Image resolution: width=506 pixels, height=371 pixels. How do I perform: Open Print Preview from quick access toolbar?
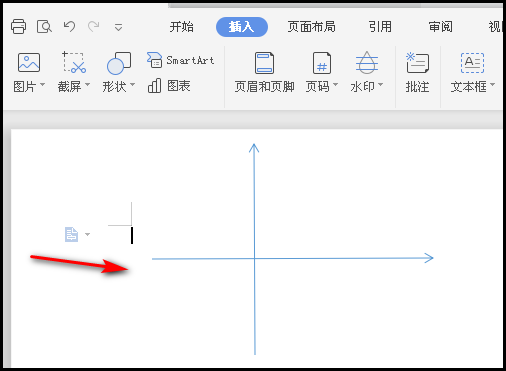(44, 27)
